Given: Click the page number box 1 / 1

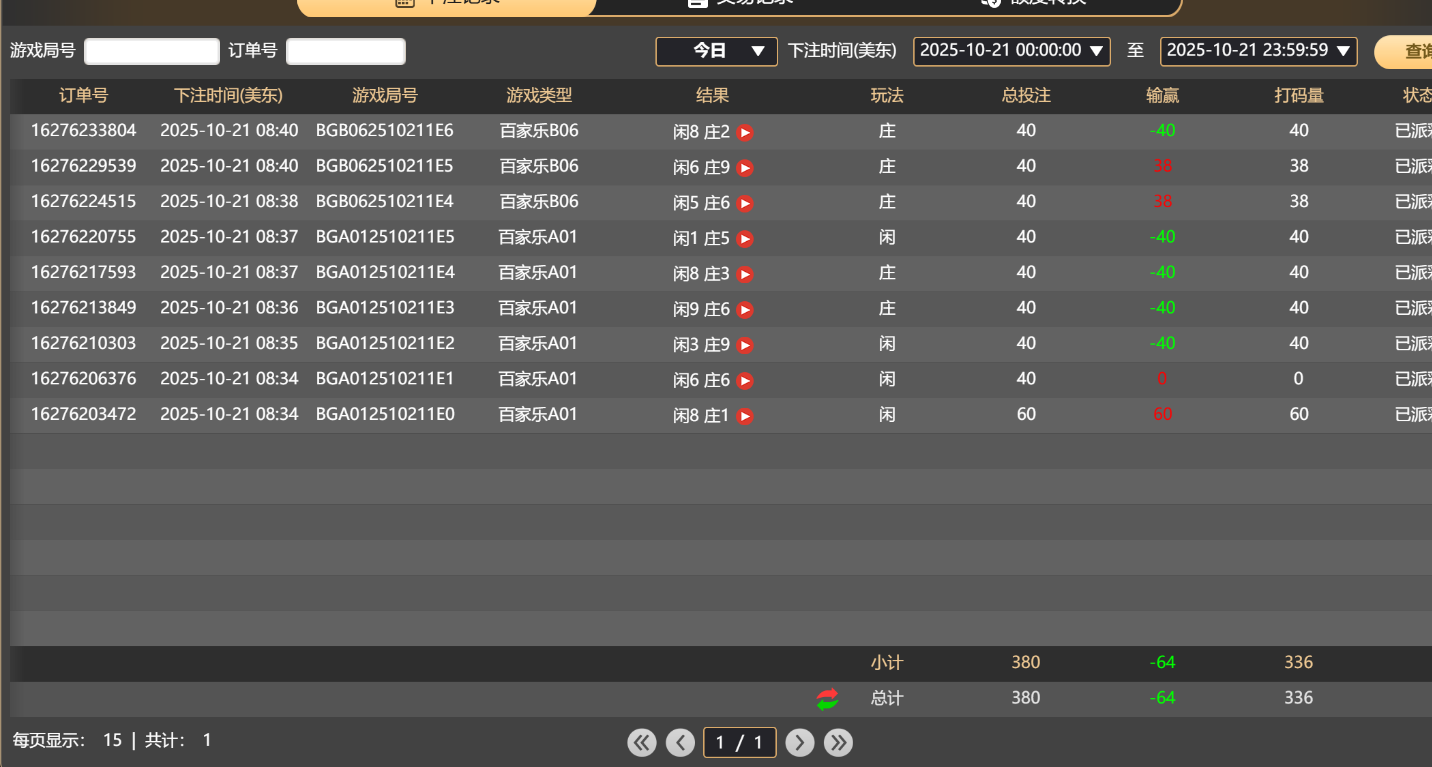Looking at the screenshot, I should pos(740,742).
